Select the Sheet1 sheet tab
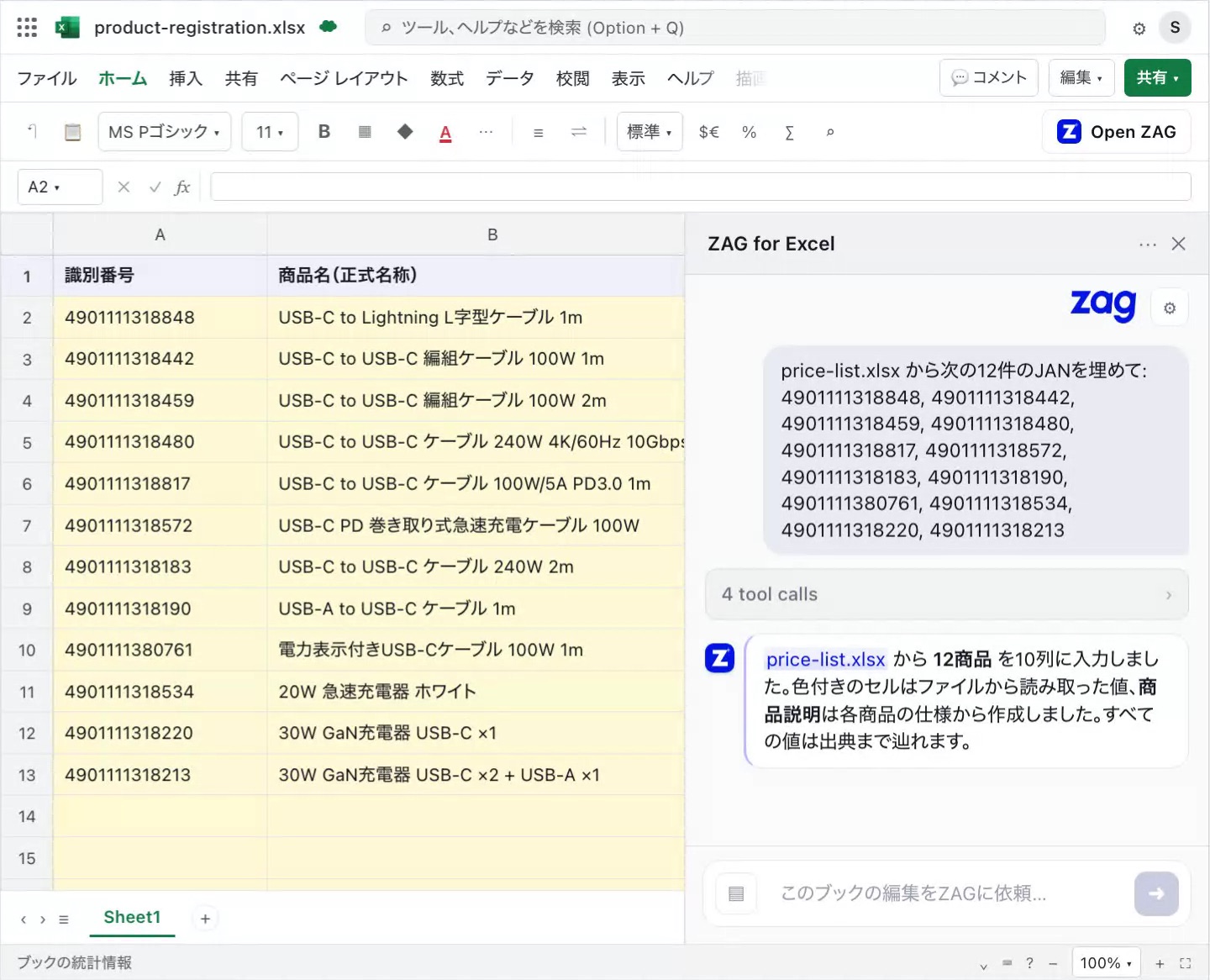 pos(132,917)
